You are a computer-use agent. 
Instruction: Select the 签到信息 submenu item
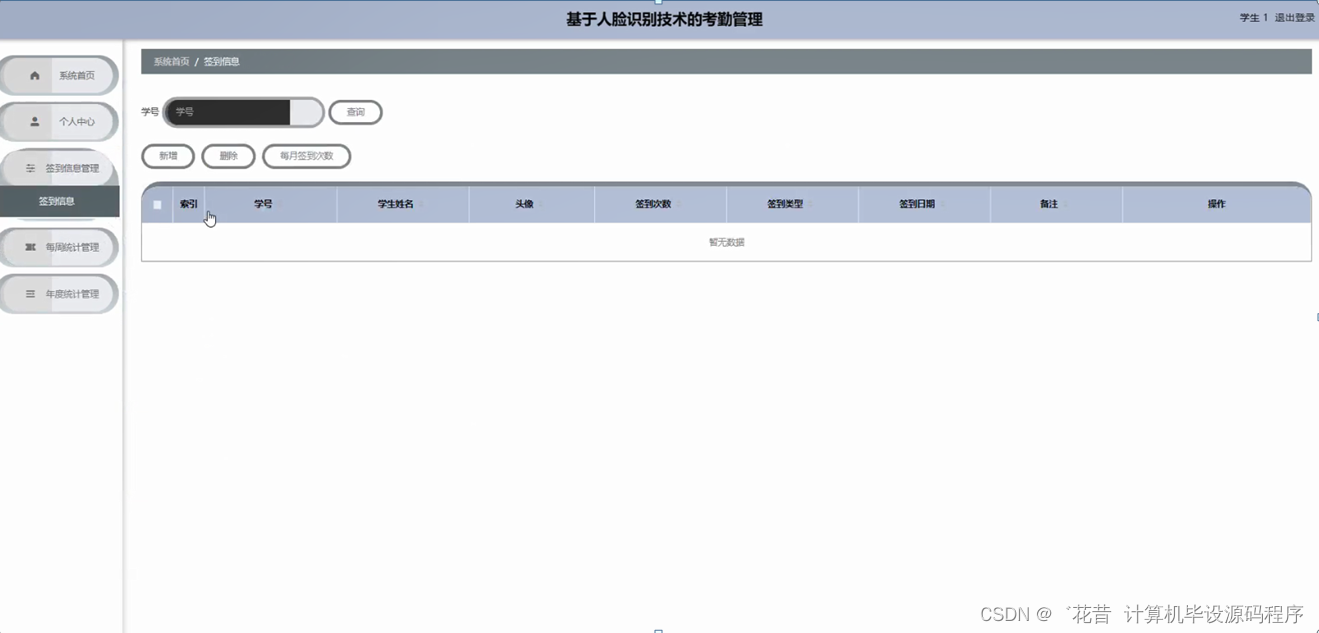click(x=60, y=201)
